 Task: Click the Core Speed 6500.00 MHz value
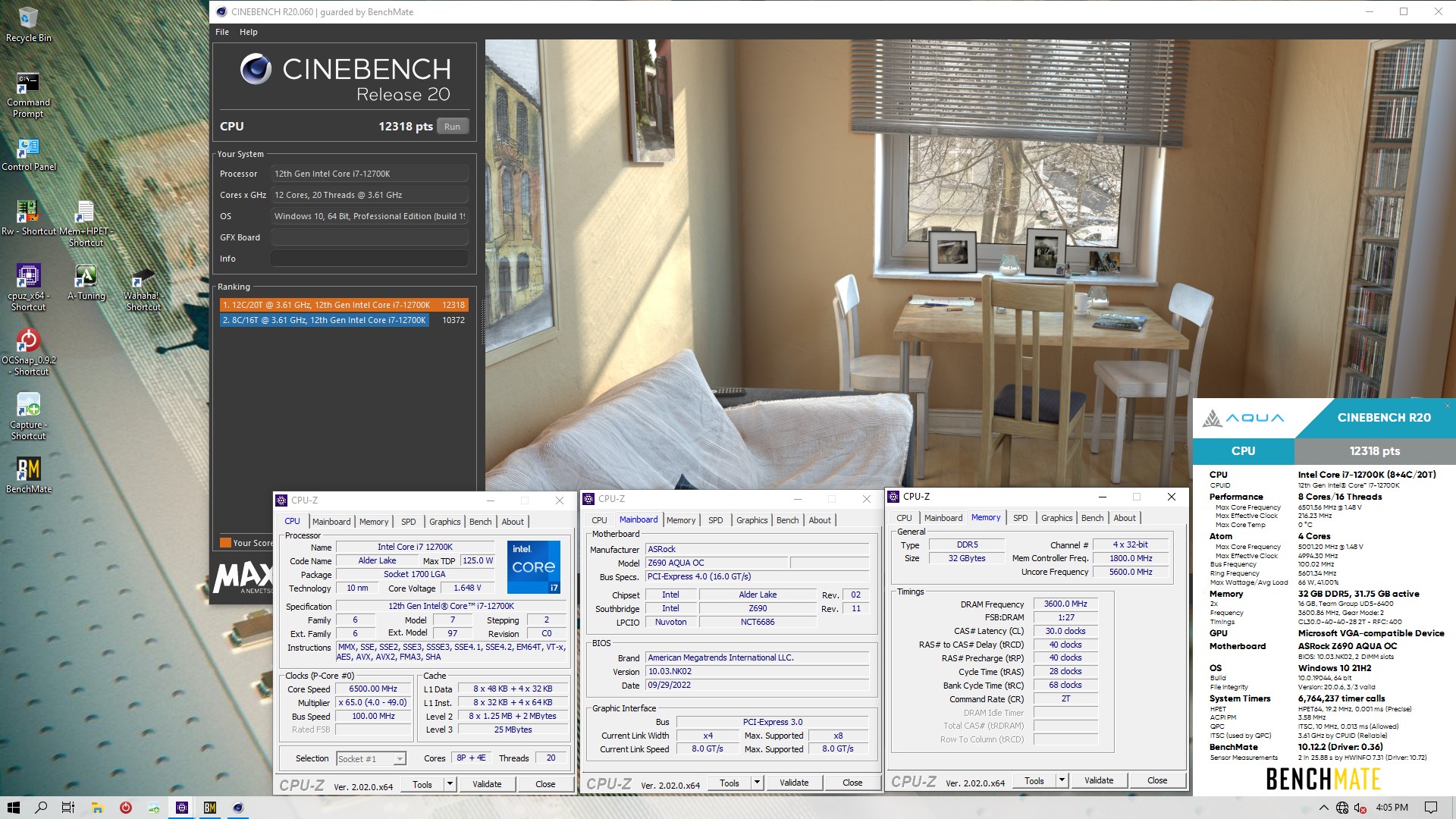click(x=374, y=689)
